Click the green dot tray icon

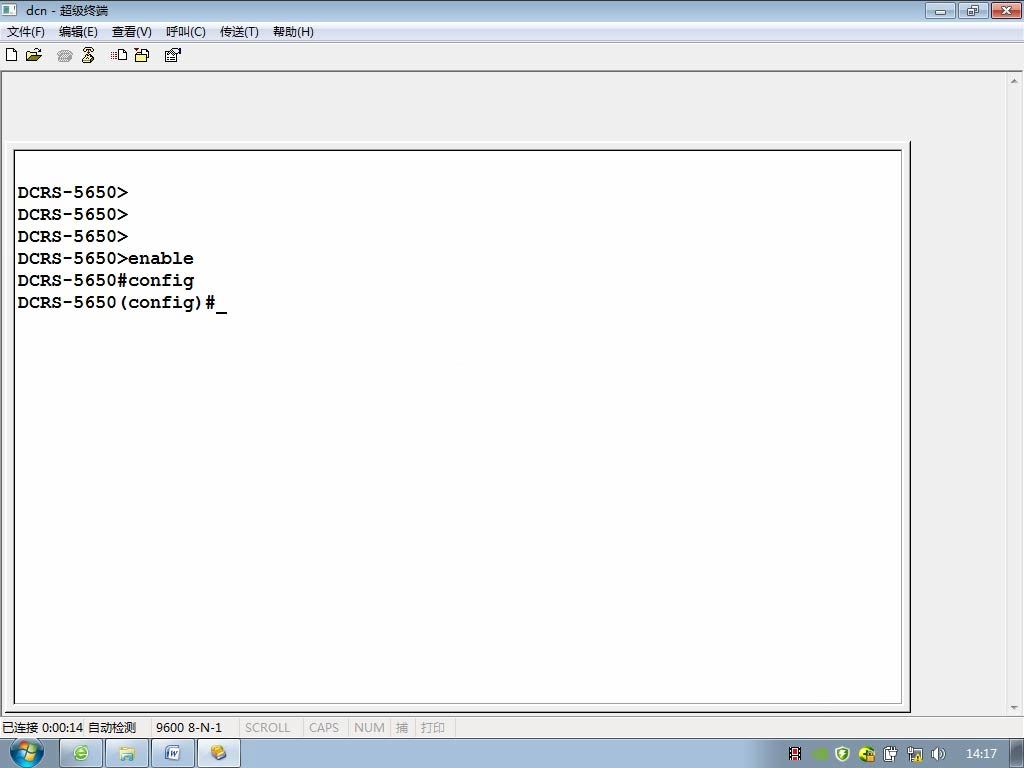[820, 754]
